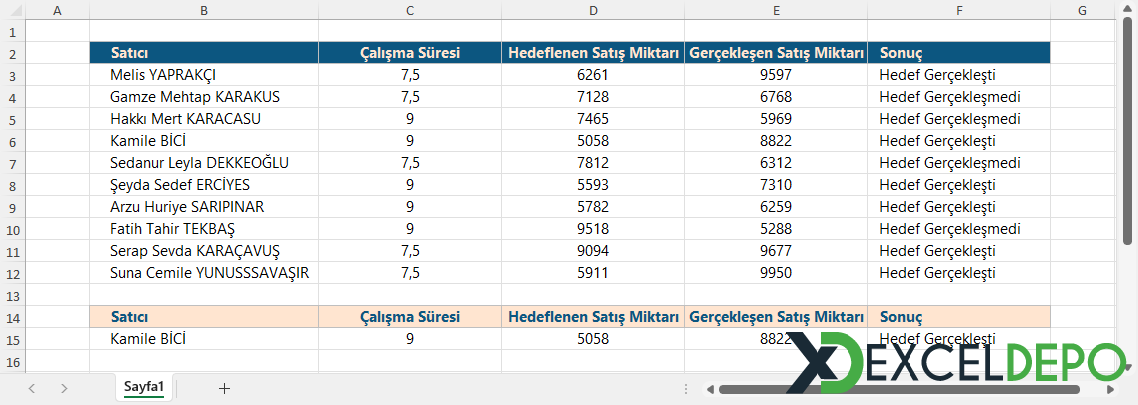Select column C header
Image resolution: width=1138 pixels, height=405 pixels.
[410, 10]
